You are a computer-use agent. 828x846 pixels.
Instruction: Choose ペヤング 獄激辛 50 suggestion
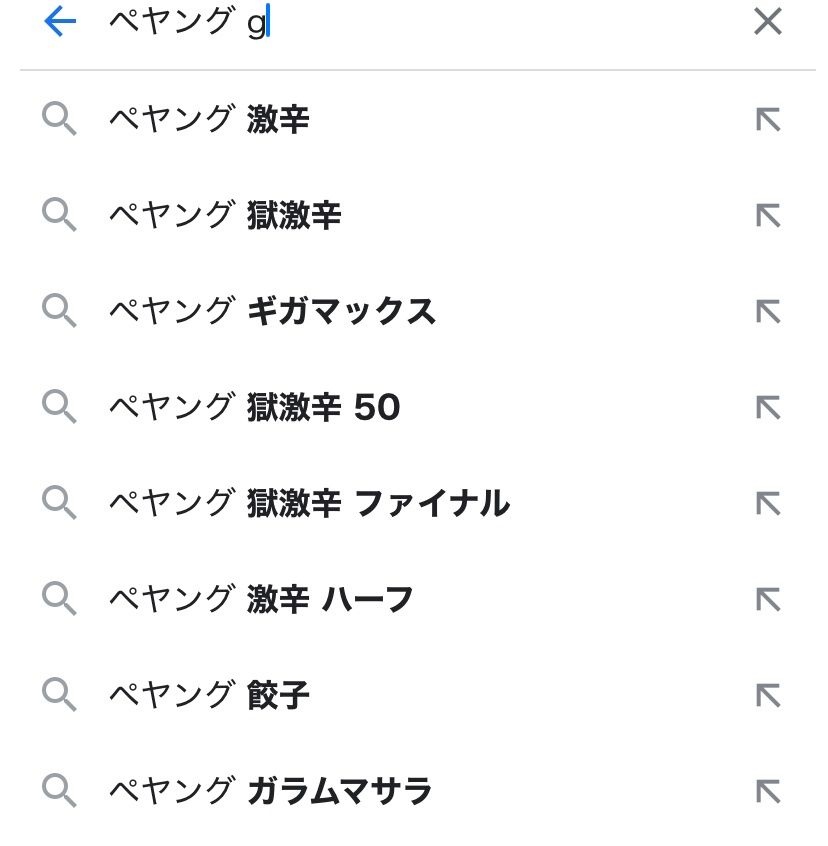[254, 408]
